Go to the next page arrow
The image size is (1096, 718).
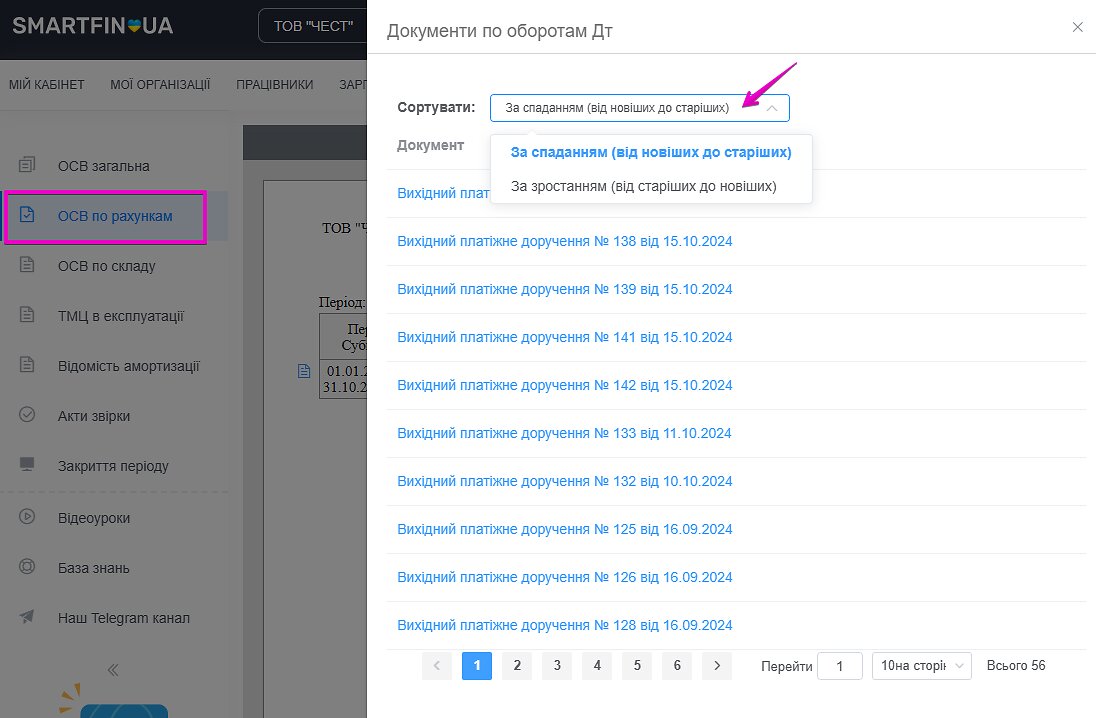pyautogui.click(x=717, y=666)
